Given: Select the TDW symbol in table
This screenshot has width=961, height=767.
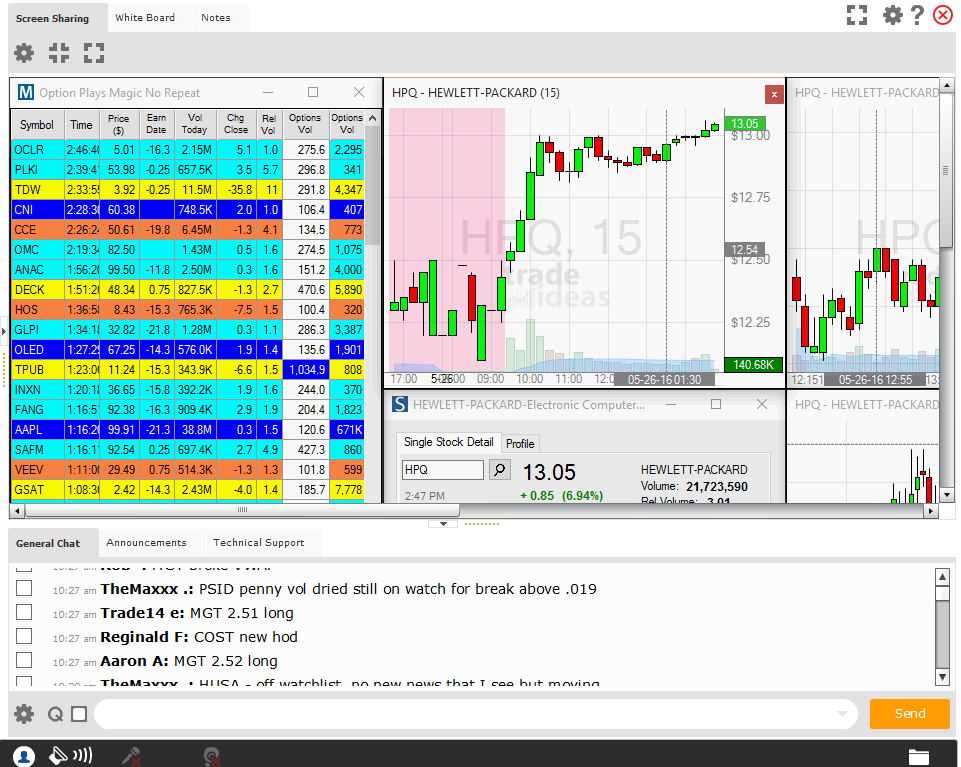Looking at the screenshot, I should (38, 189).
